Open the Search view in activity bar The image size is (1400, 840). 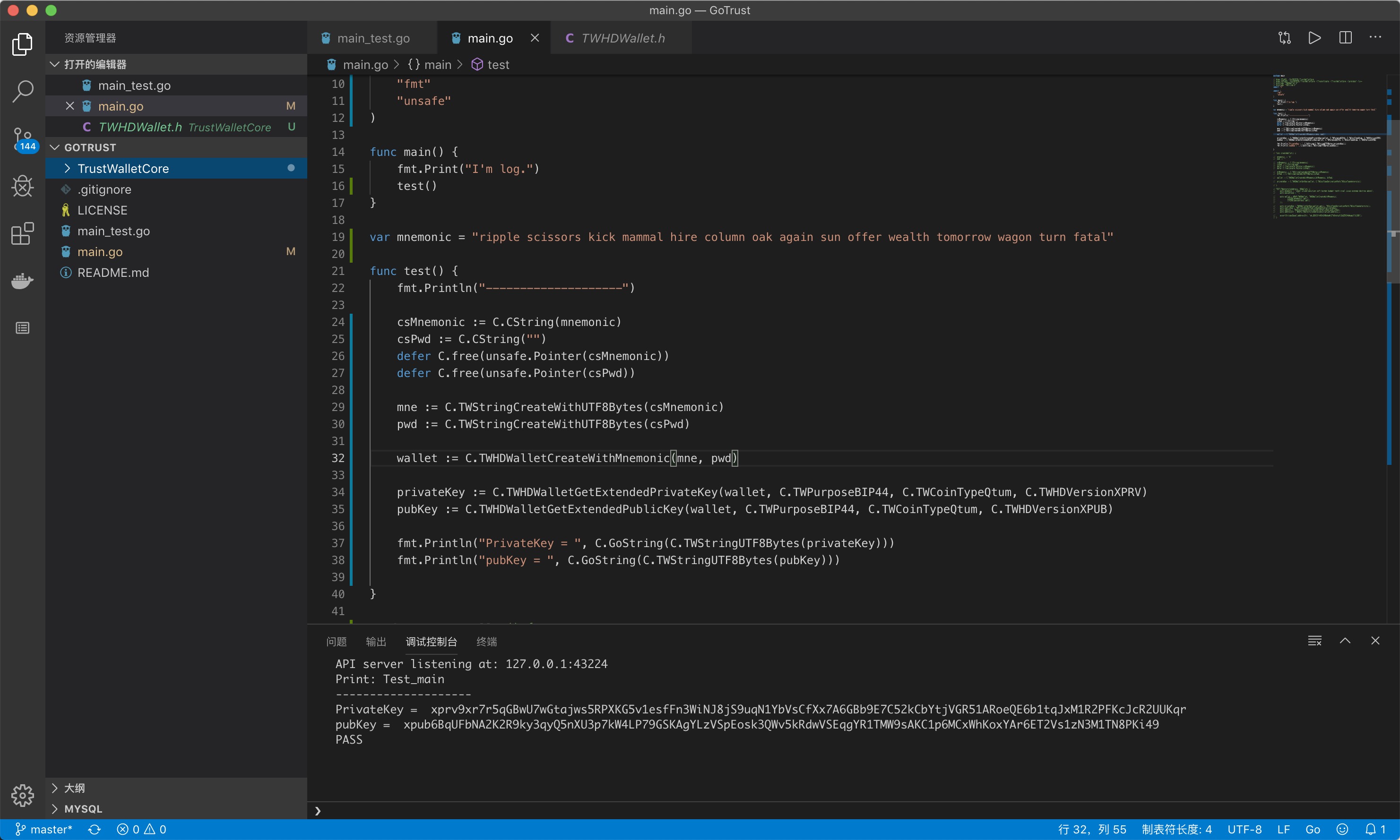pos(23,91)
